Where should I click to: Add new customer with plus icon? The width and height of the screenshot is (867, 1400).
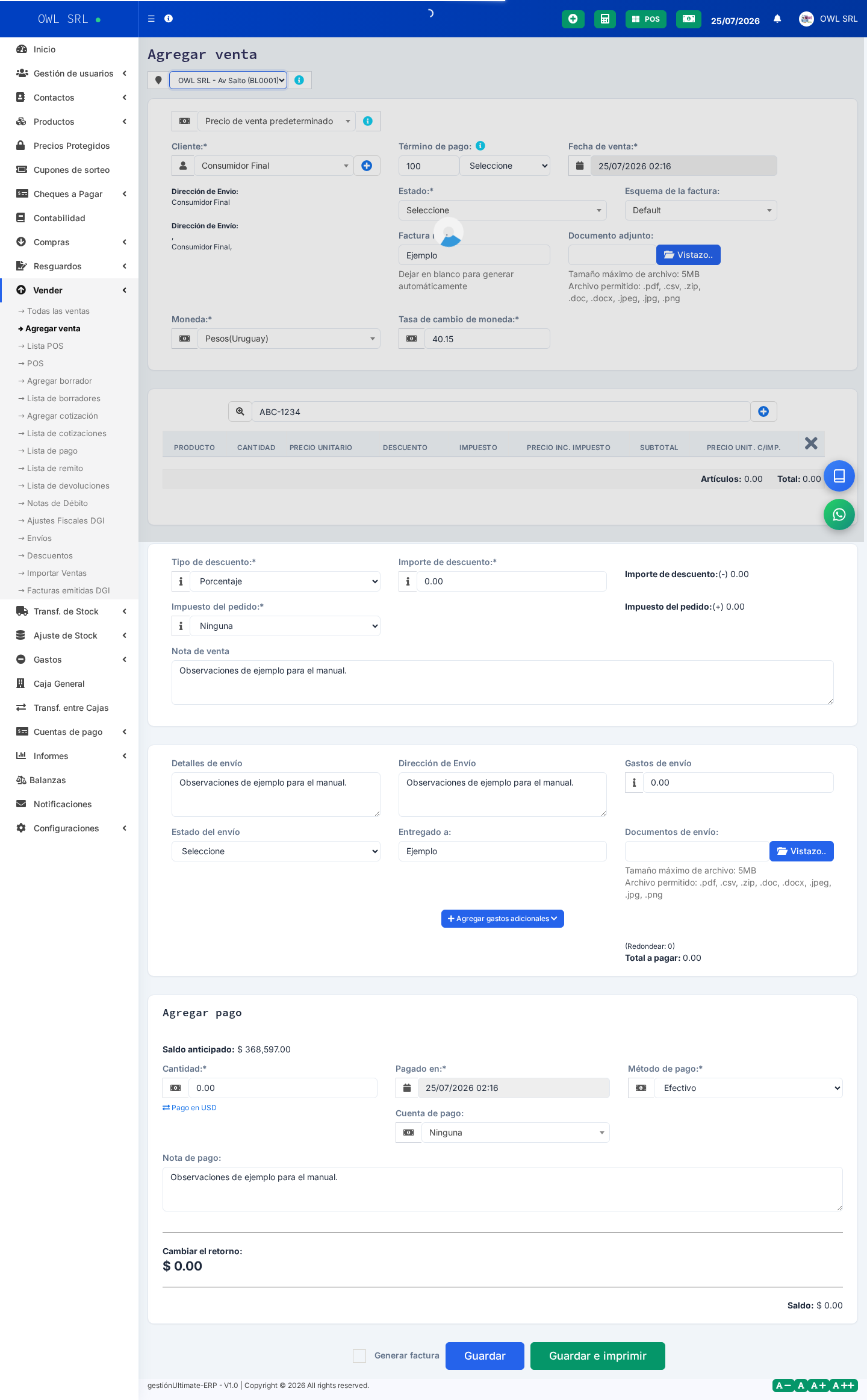367,166
